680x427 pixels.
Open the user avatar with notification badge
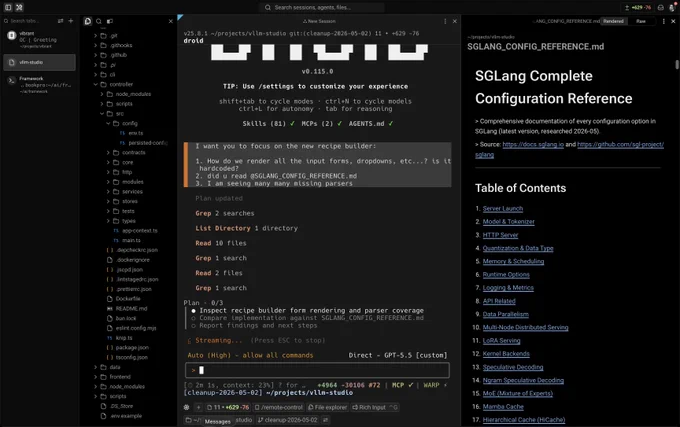pyautogui.click(x=673, y=7)
